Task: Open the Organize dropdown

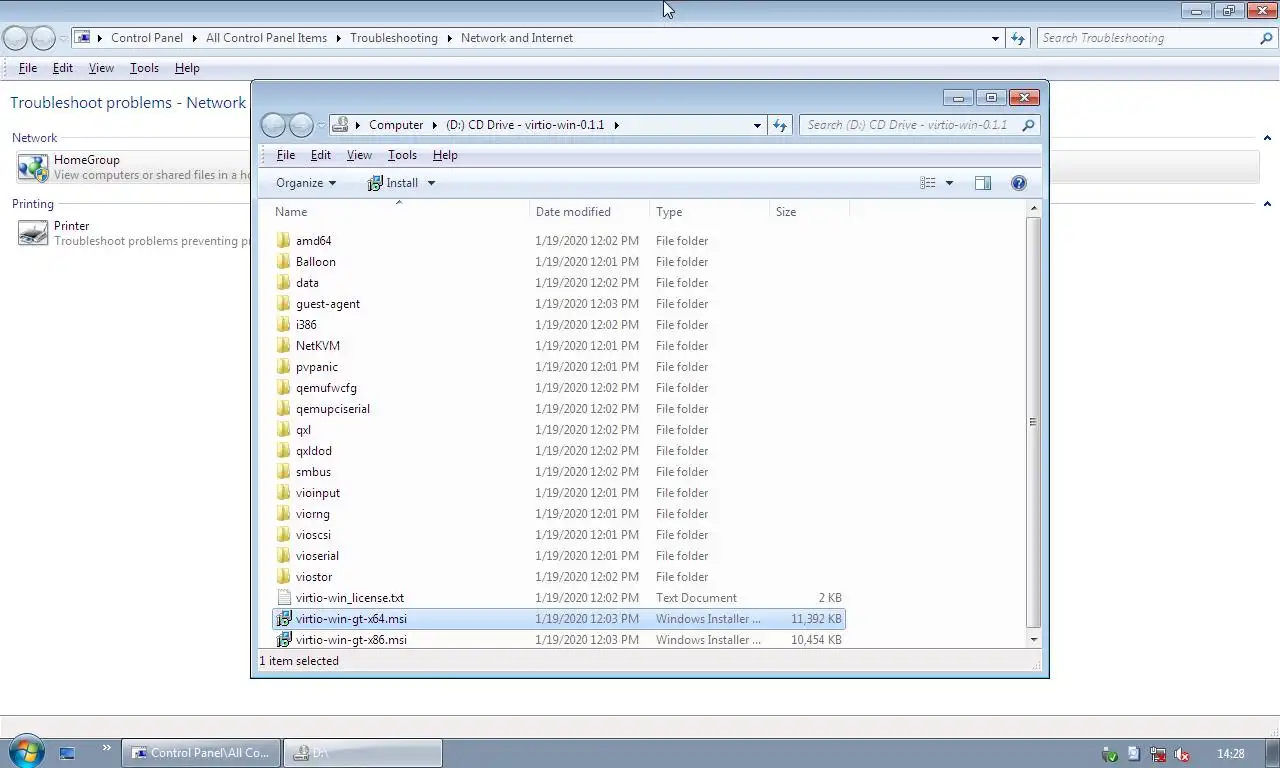Action: [x=305, y=183]
